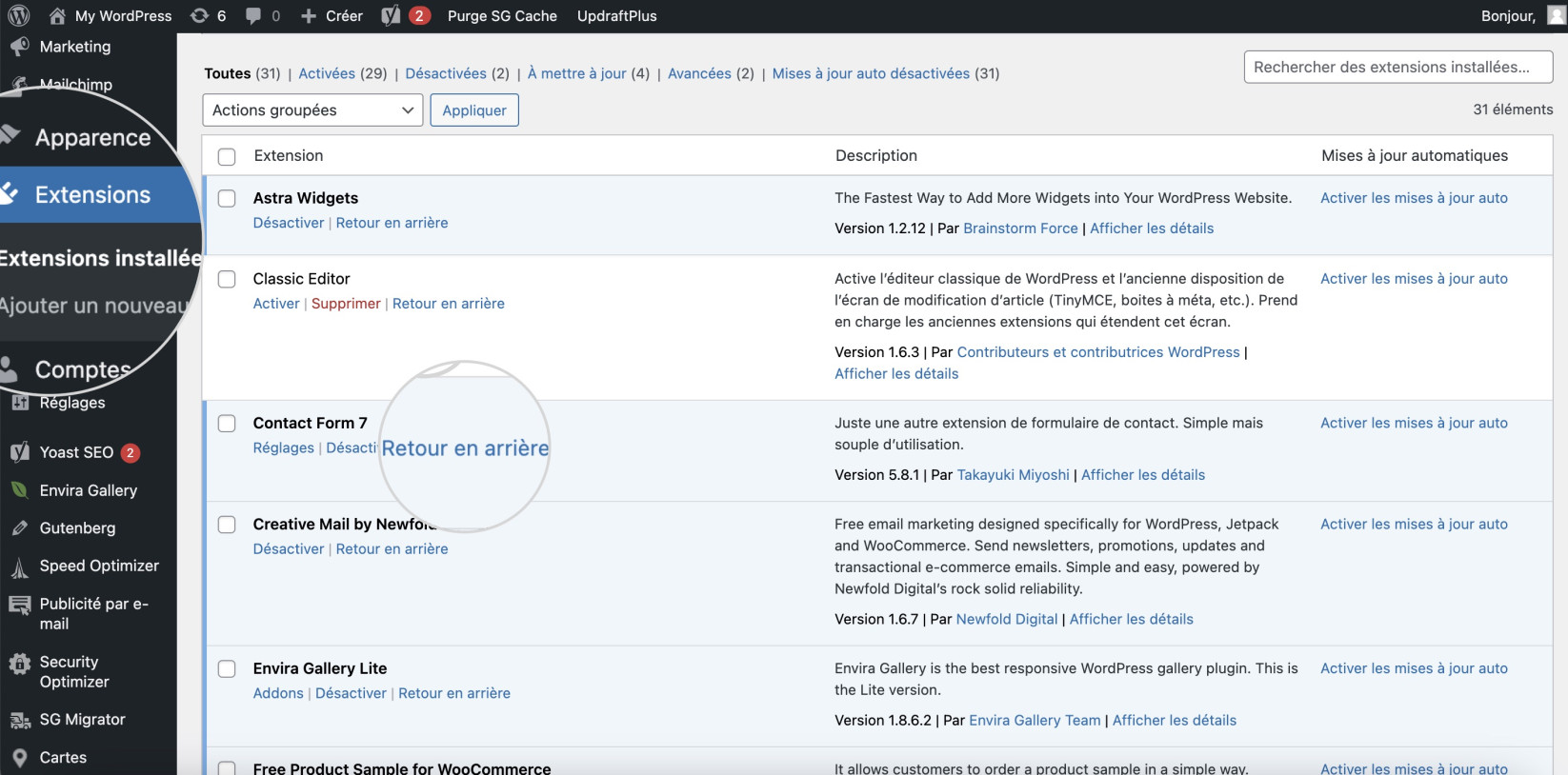Click Addons under Envira Gallery Lite

click(x=278, y=693)
